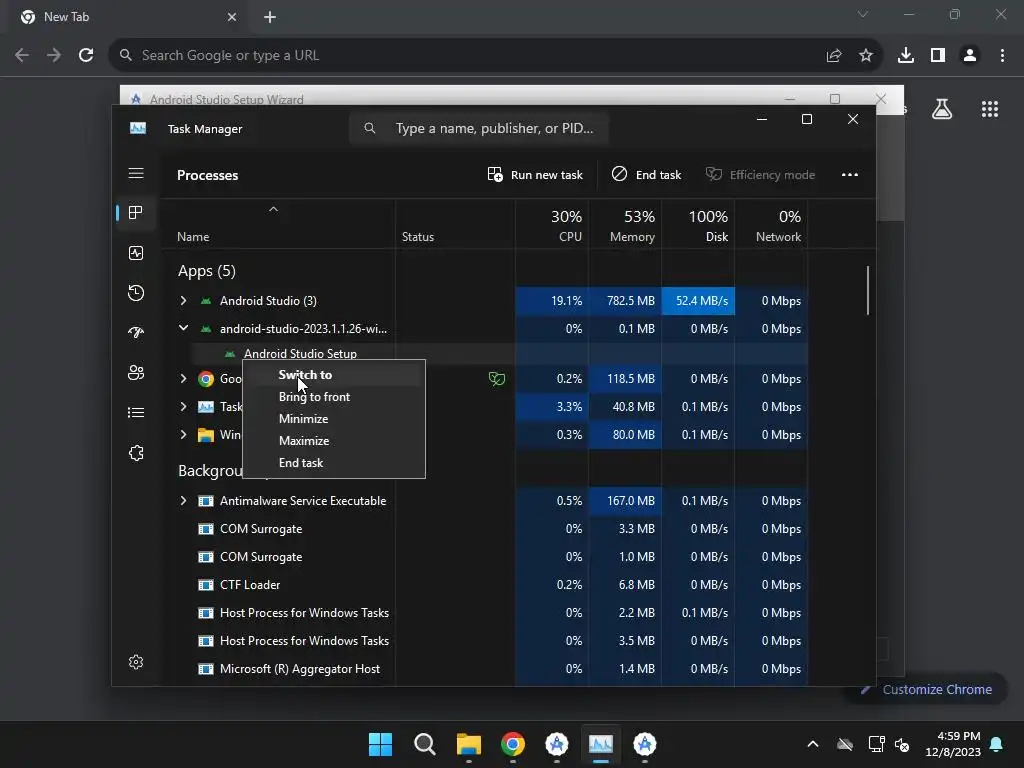Sort by CPU column header
This screenshot has height=768, width=1024.
(x=552, y=225)
